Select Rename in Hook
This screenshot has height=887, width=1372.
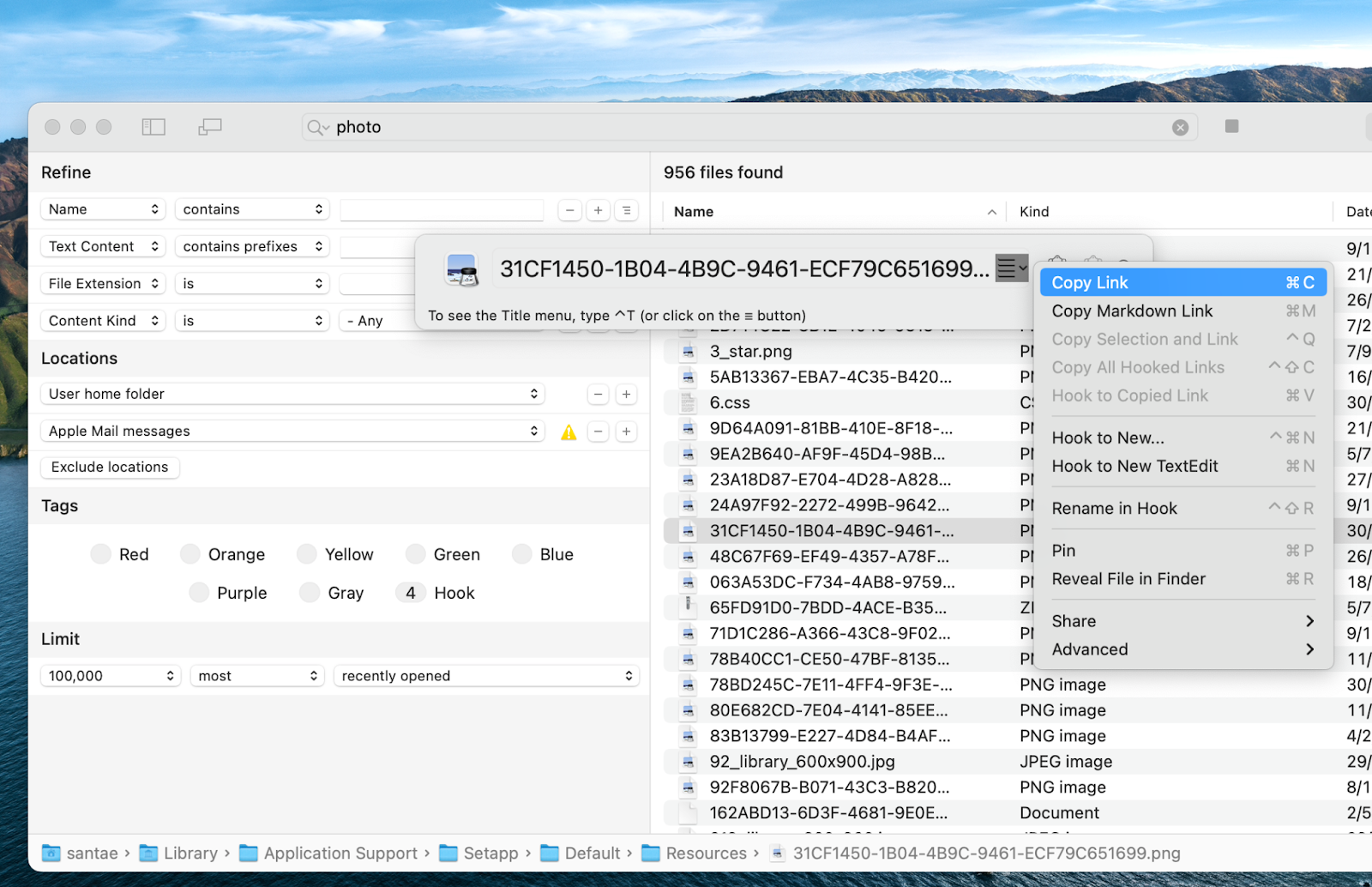pyautogui.click(x=1183, y=508)
